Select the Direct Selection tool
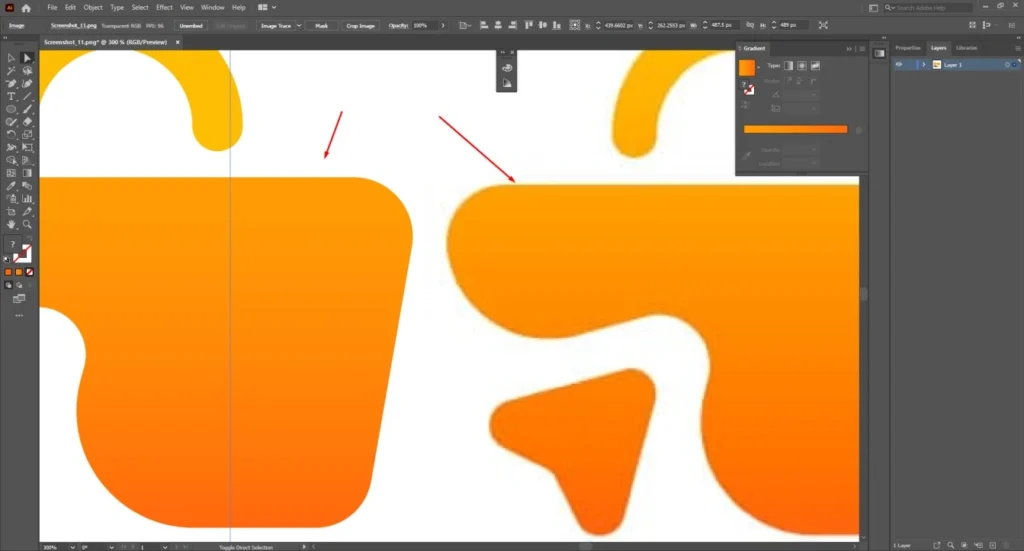This screenshot has width=1024, height=551. (27, 58)
